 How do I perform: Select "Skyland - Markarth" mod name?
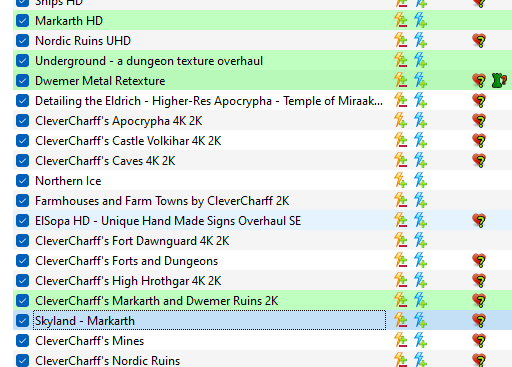point(85,321)
